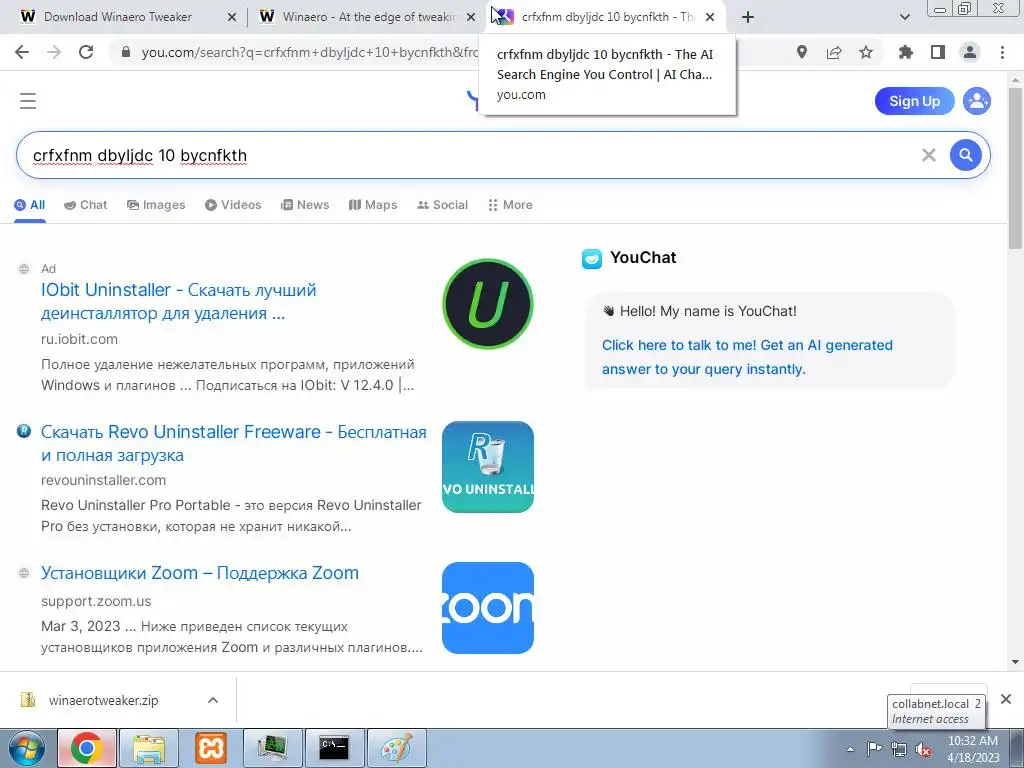Image resolution: width=1024 pixels, height=768 pixels.
Task: Reload the current page
Action: coord(86,52)
